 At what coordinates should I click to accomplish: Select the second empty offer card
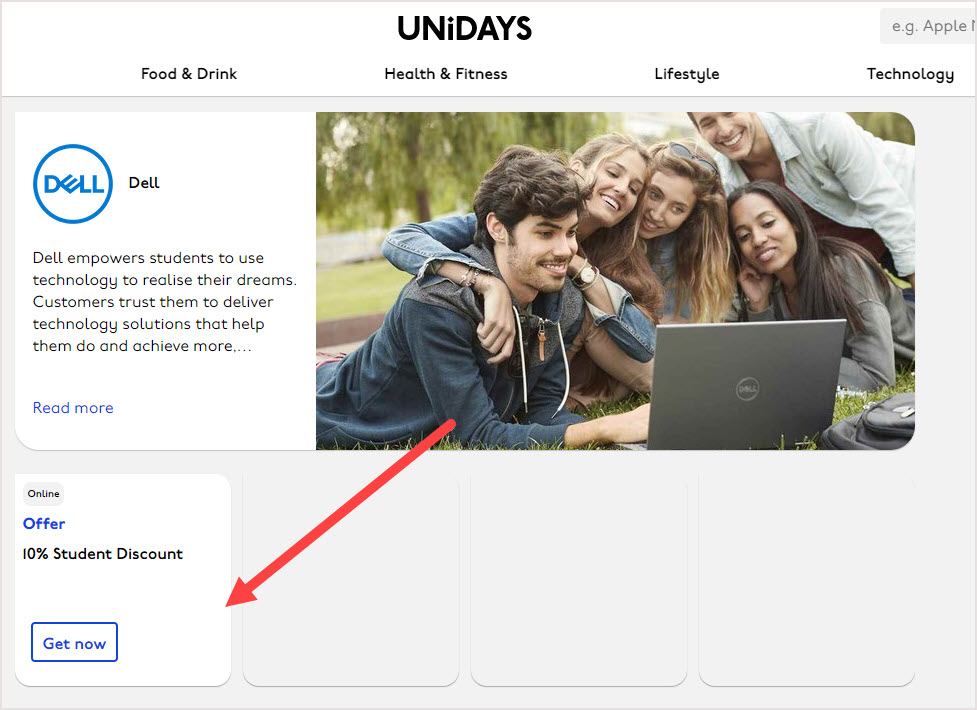pyautogui.click(x=351, y=580)
